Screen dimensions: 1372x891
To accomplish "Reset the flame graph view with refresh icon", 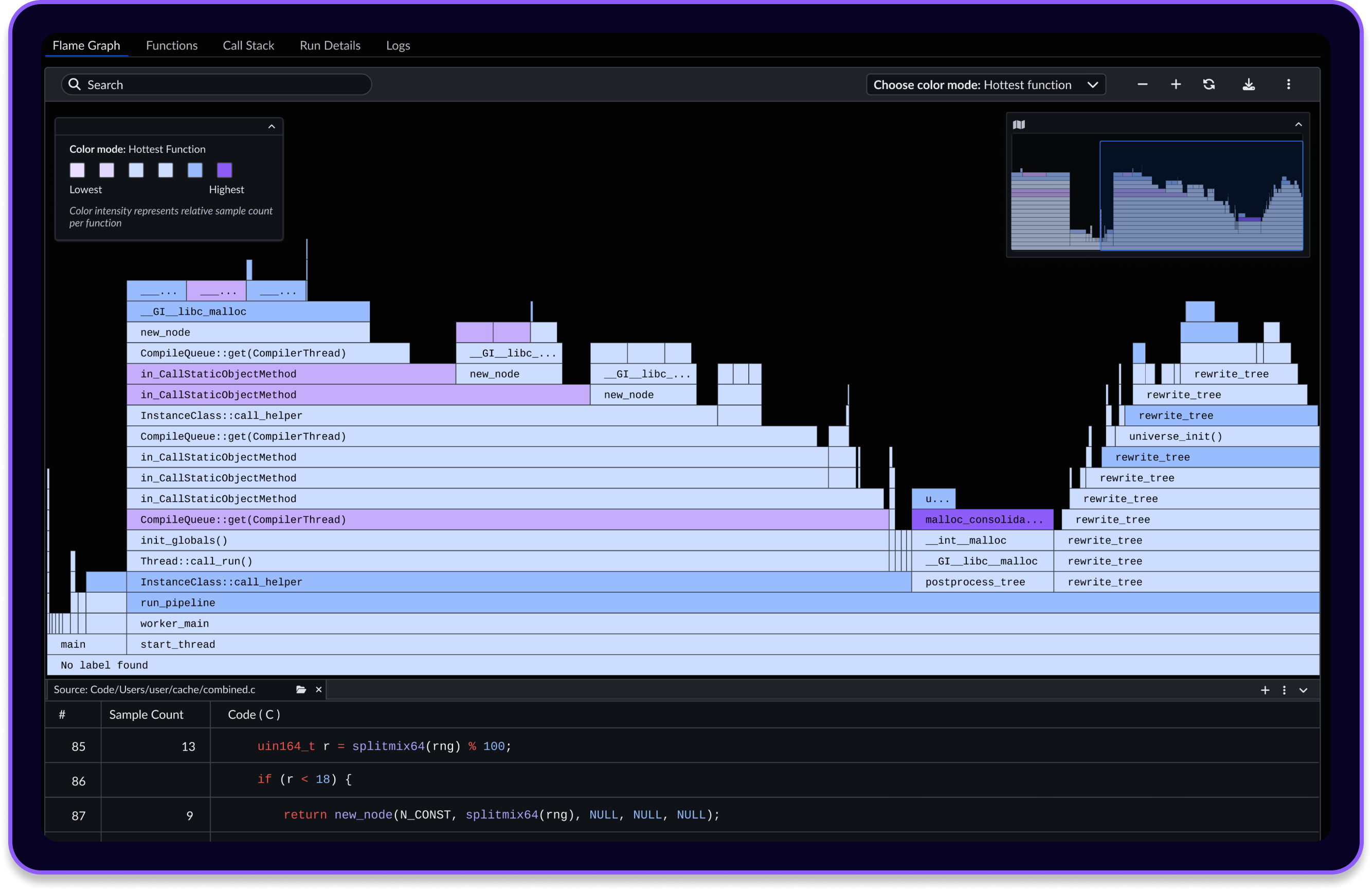I will coord(1209,84).
